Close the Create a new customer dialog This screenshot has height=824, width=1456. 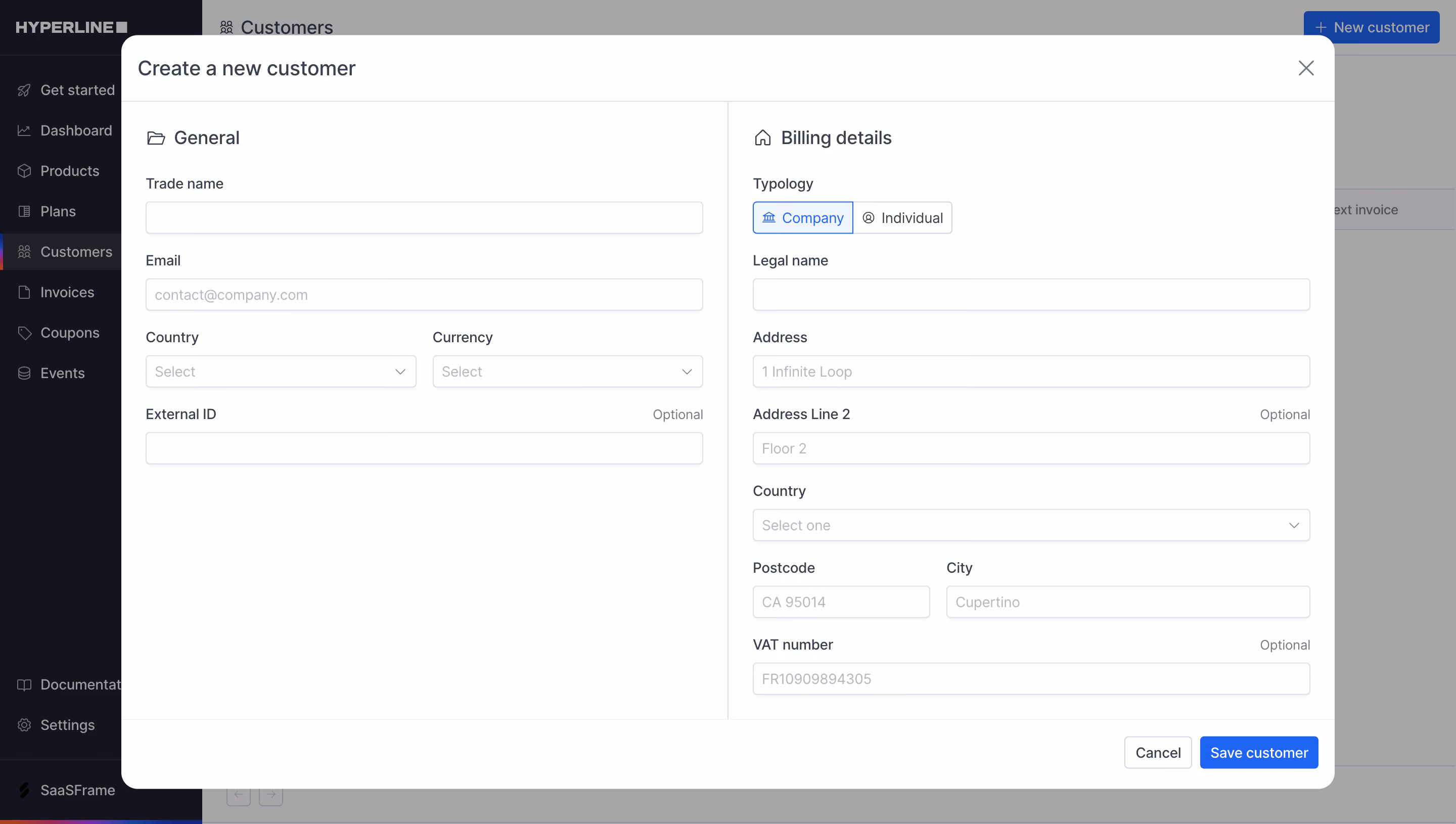tap(1305, 68)
